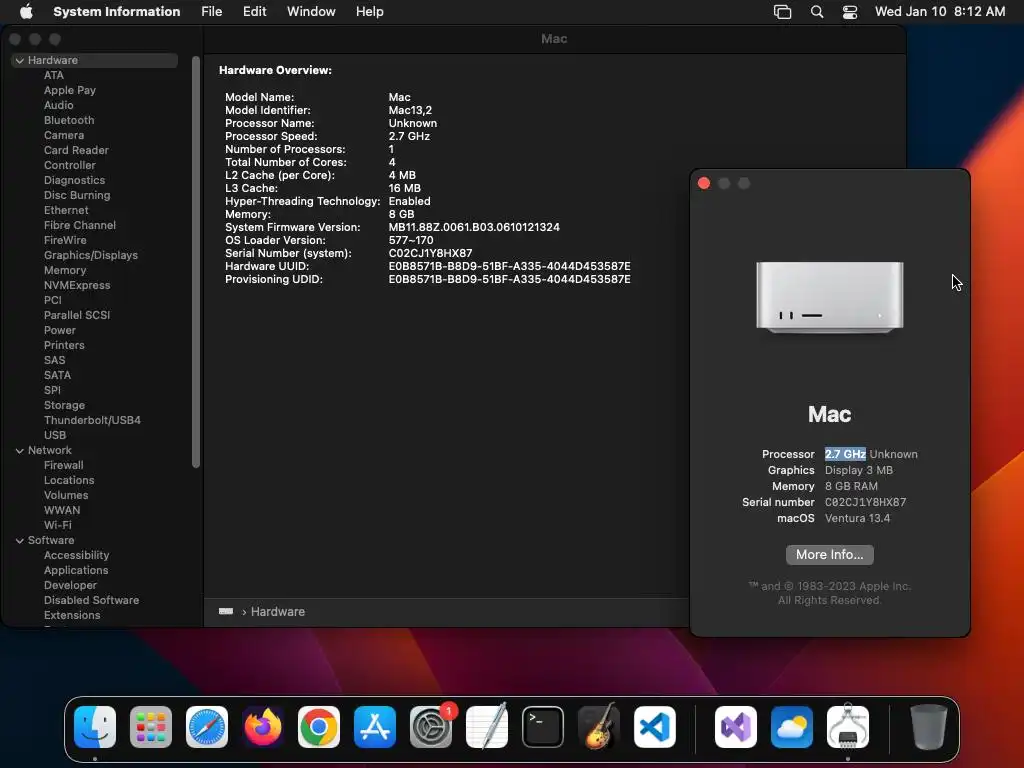Screen dimensions: 1024x768
Task: Select Ethernet in the sidebar
Action: [x=66, y=210]
